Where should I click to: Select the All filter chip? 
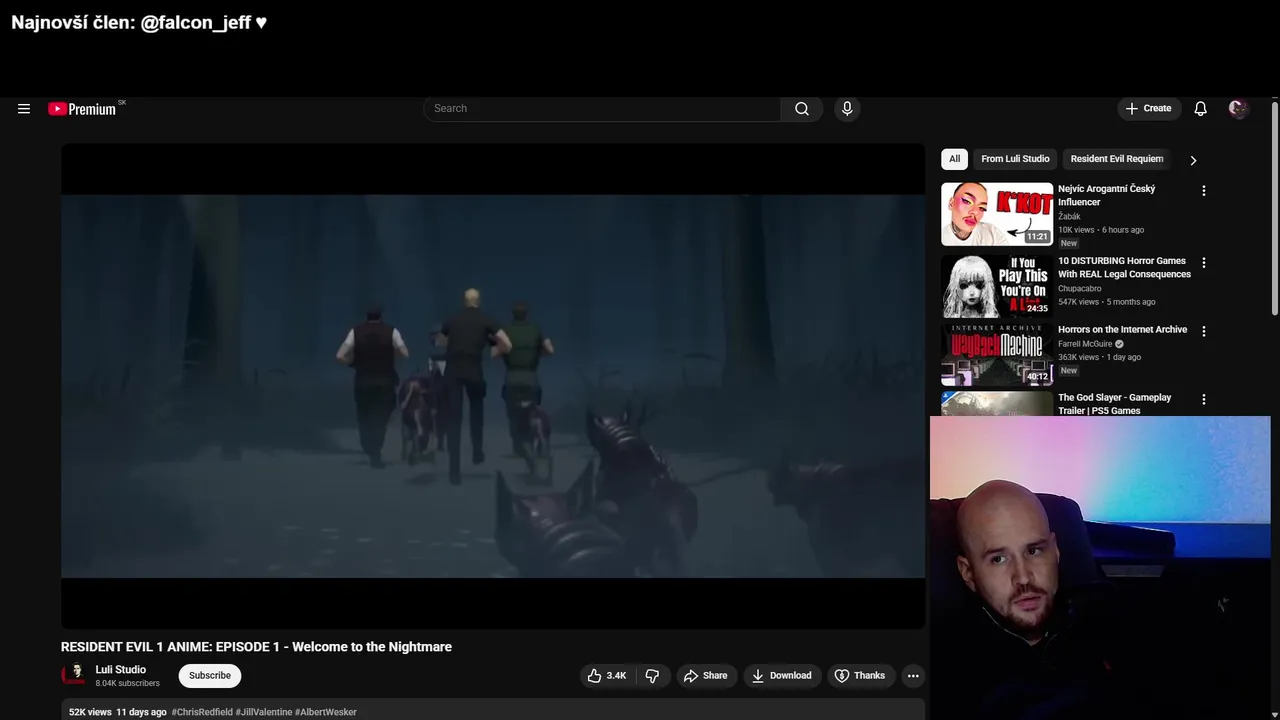(954, 159)
